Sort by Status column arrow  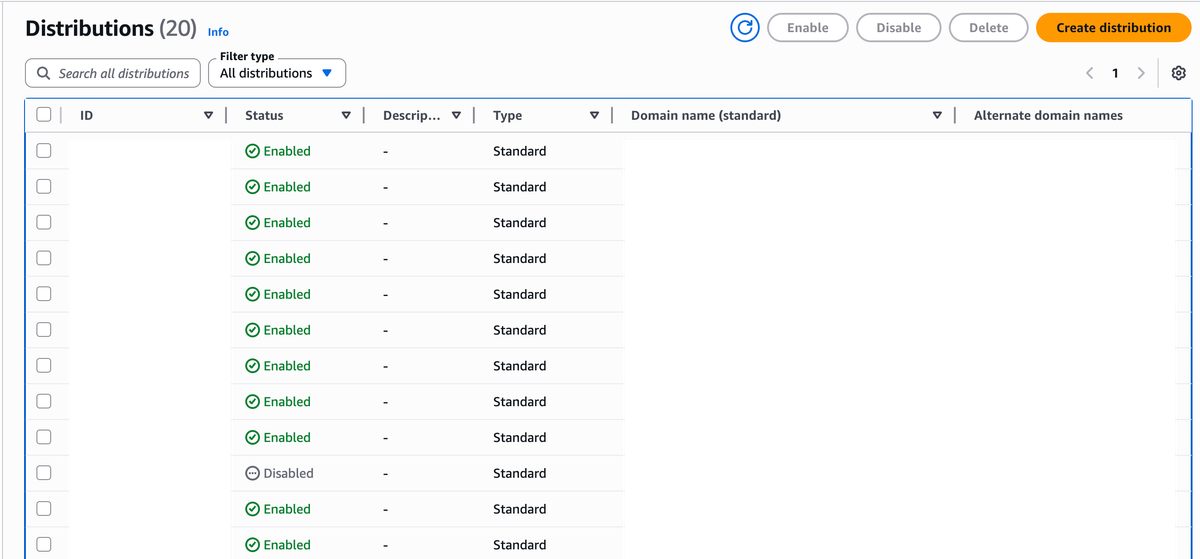(x=346, y=115)
